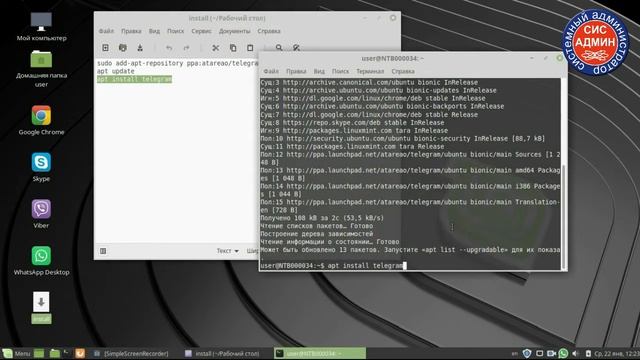Click the orange application launcher on taskbar
This screenshot has height=360, width=640.
(x=80, y=353)
